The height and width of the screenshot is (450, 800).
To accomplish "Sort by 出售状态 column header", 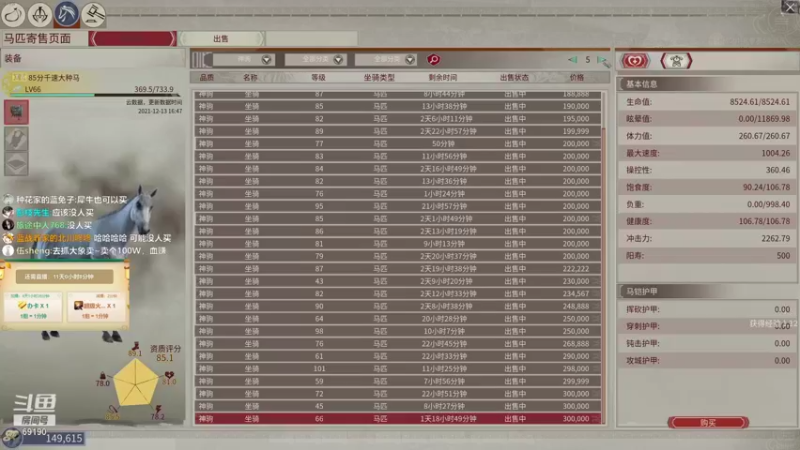I will [x=514, y=78].
